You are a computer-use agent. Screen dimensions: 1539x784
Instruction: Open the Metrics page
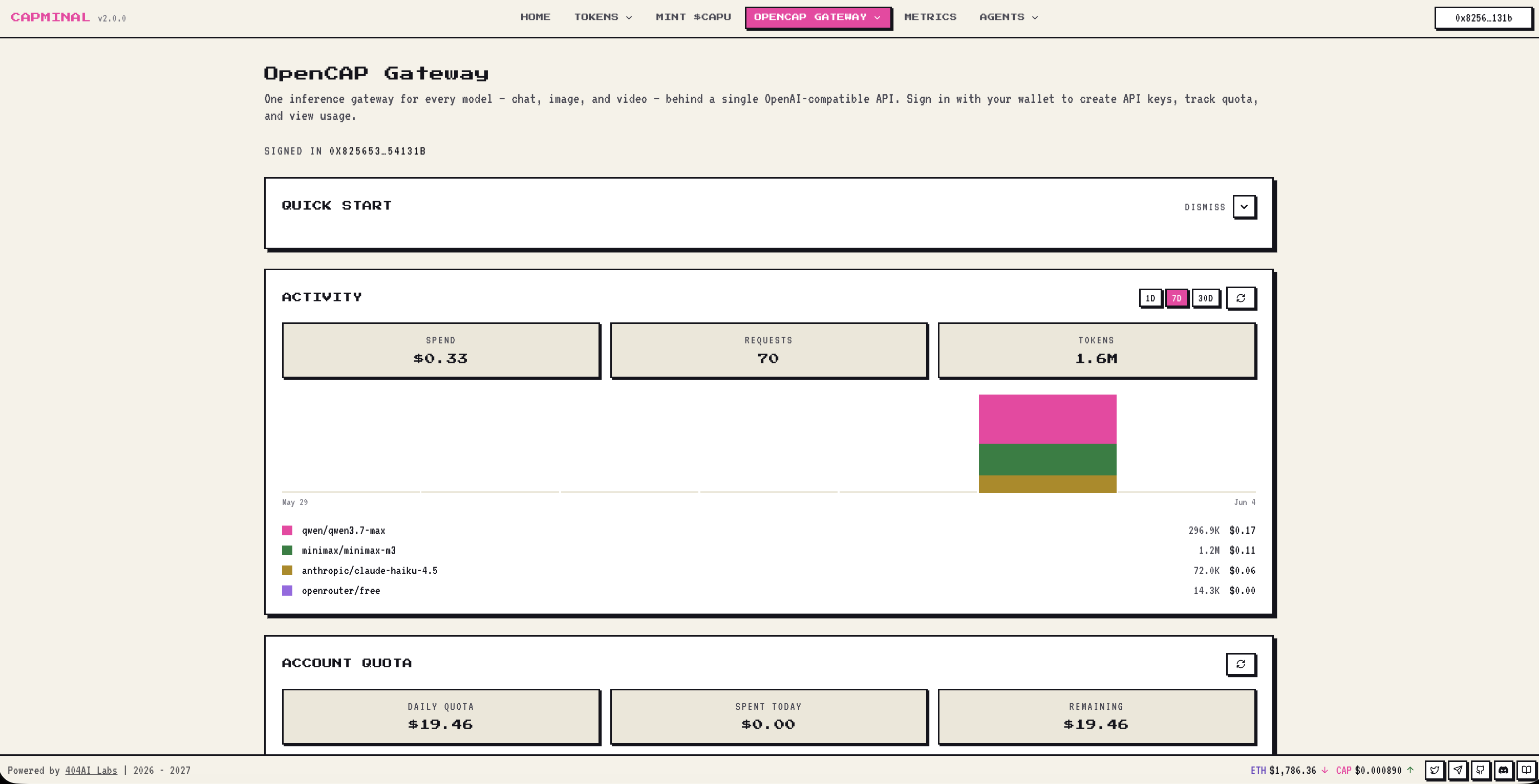(x=930, y=17)
